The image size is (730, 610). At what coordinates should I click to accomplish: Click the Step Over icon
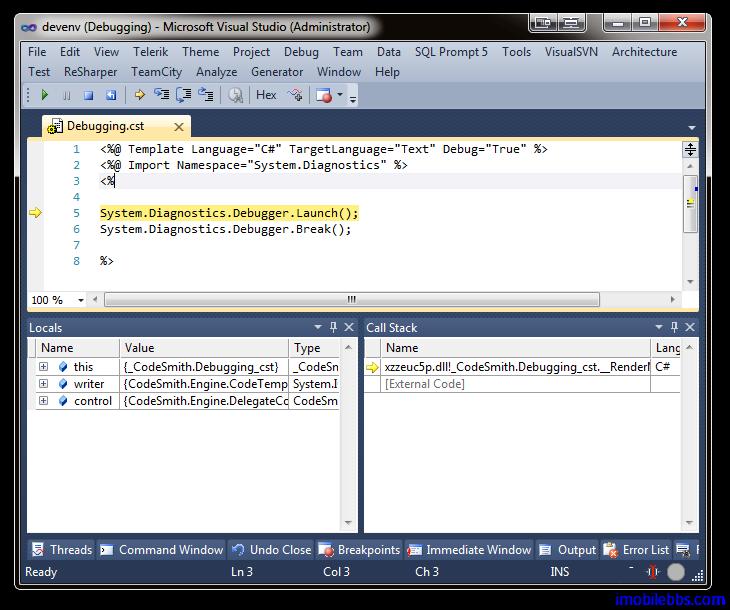[x=183, y=95]
